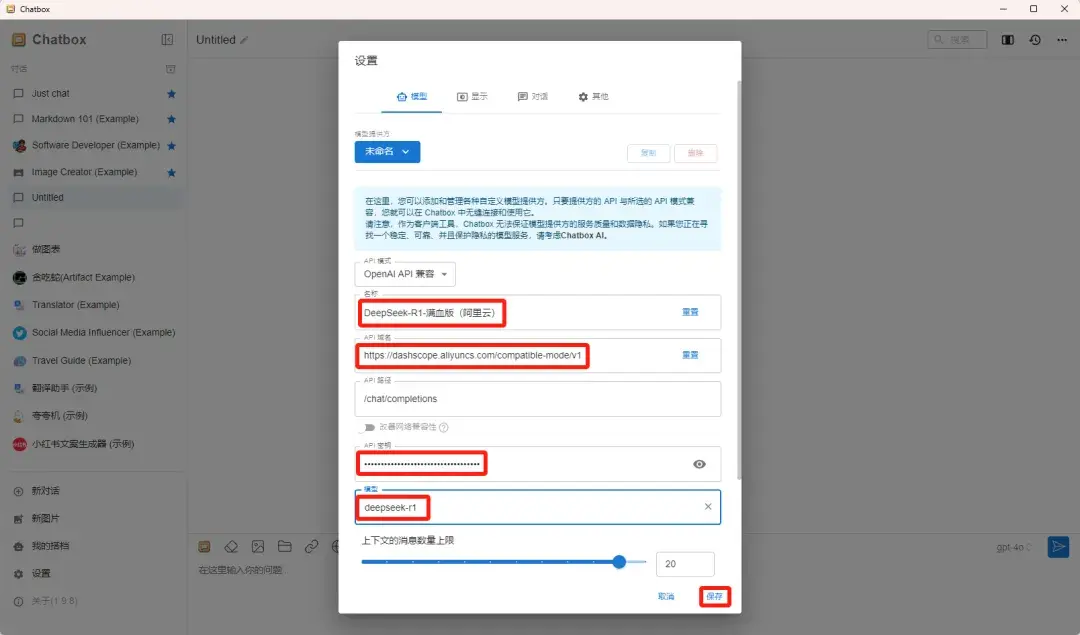Switch to the 其他 (Other) settings tab
Viewport: 1080px width, 635px height.
(x=594, y=96)
